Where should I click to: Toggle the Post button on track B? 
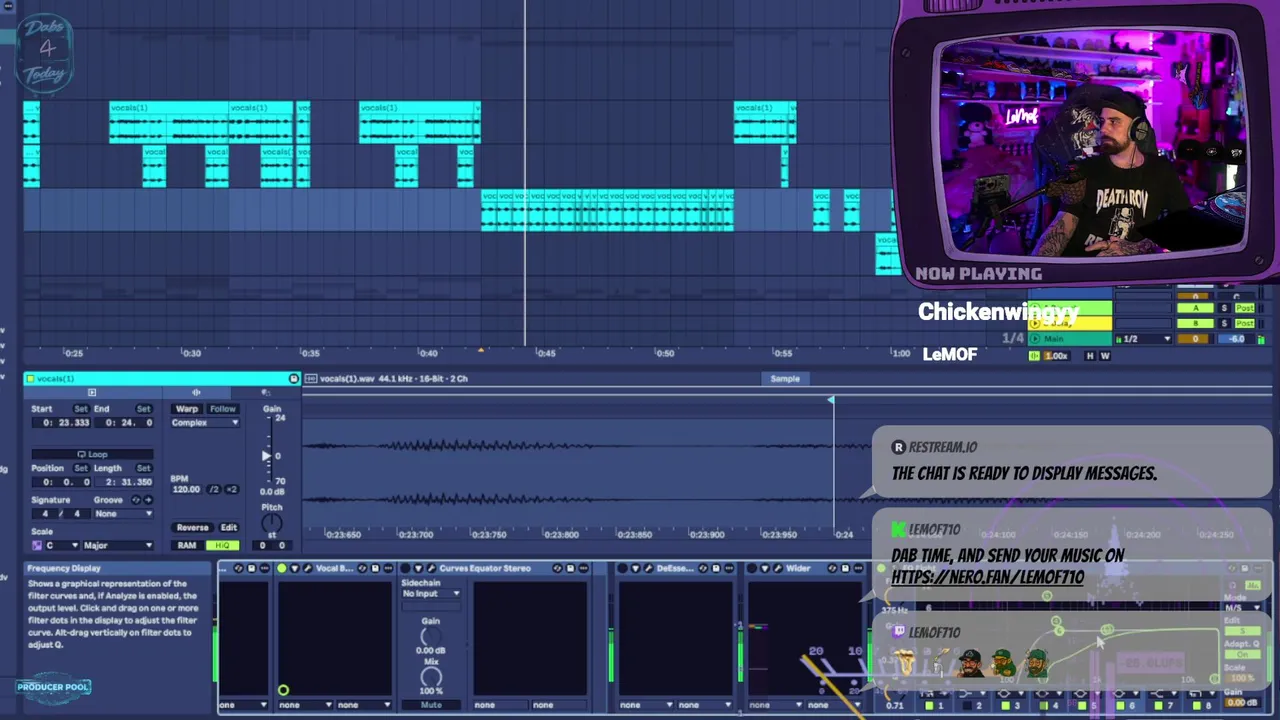[x=1245, y=323]
